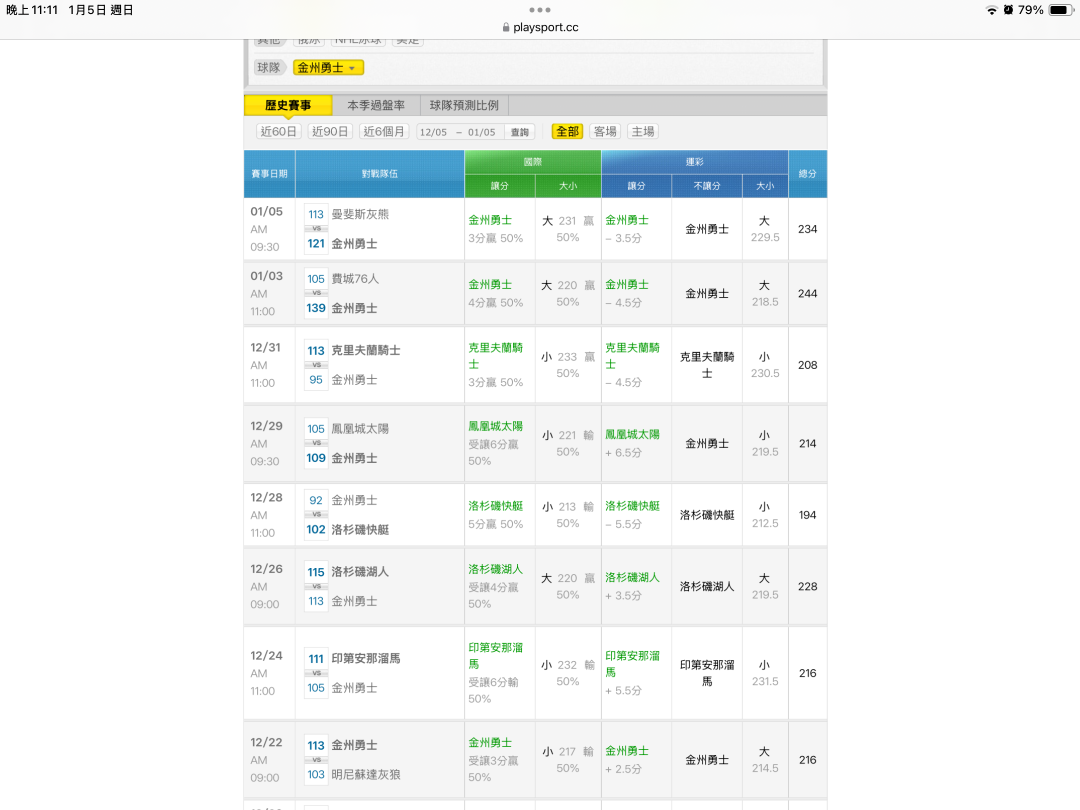
Task: Select 全部 venue filter
Action: (568, 132)
